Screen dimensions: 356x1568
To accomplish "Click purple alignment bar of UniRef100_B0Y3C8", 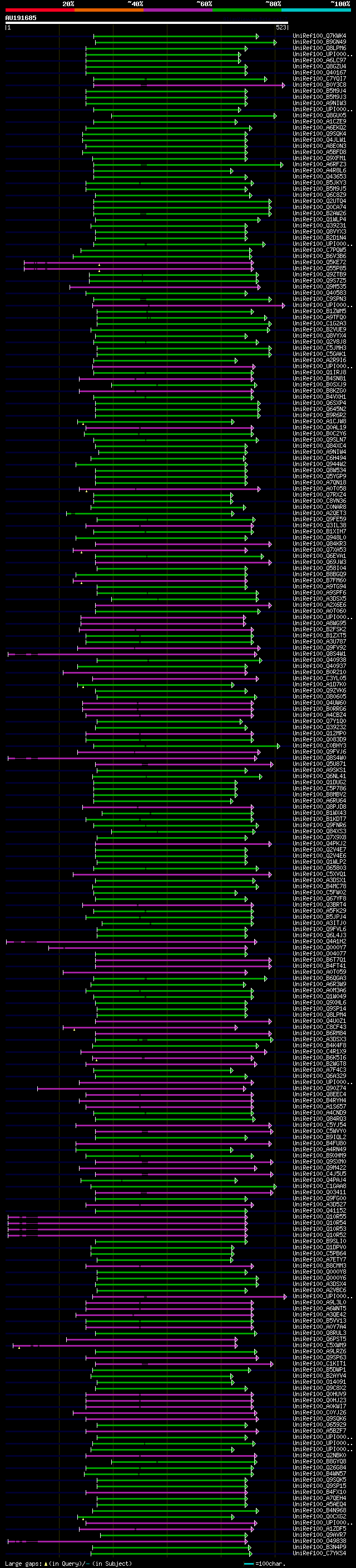I will pyautogui.click(x=189, y=85).
